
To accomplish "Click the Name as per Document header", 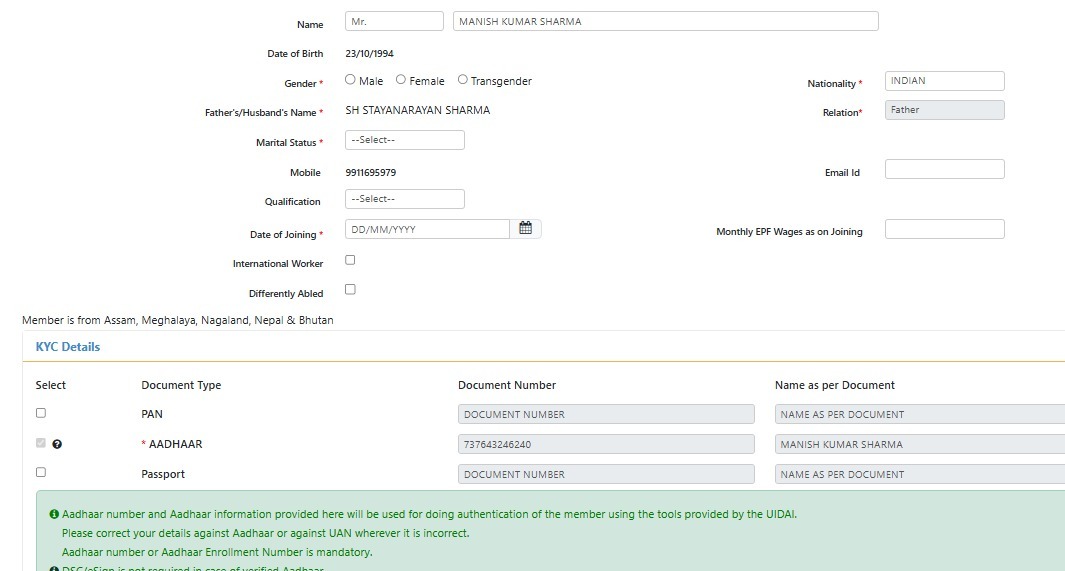I will [x=835, y=385].
